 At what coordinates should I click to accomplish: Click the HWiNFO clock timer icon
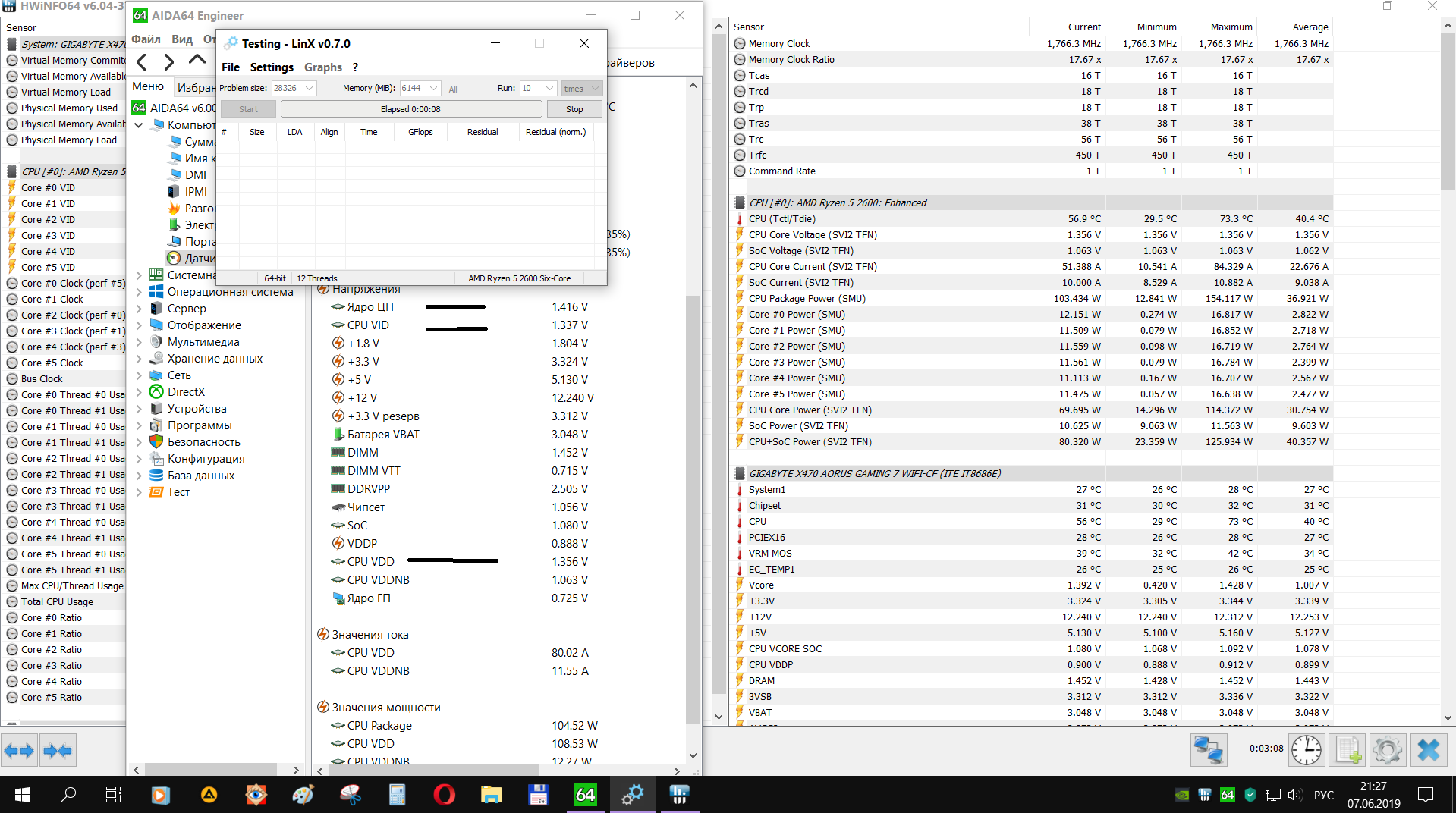pyautogui.click(x=1307, y=751)
